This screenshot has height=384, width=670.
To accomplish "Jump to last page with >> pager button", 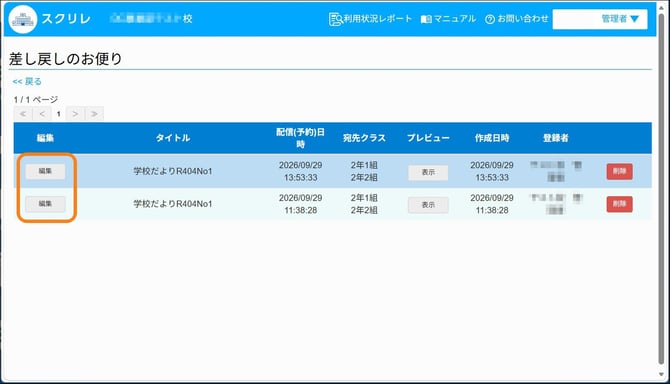I will pos(94,114).
